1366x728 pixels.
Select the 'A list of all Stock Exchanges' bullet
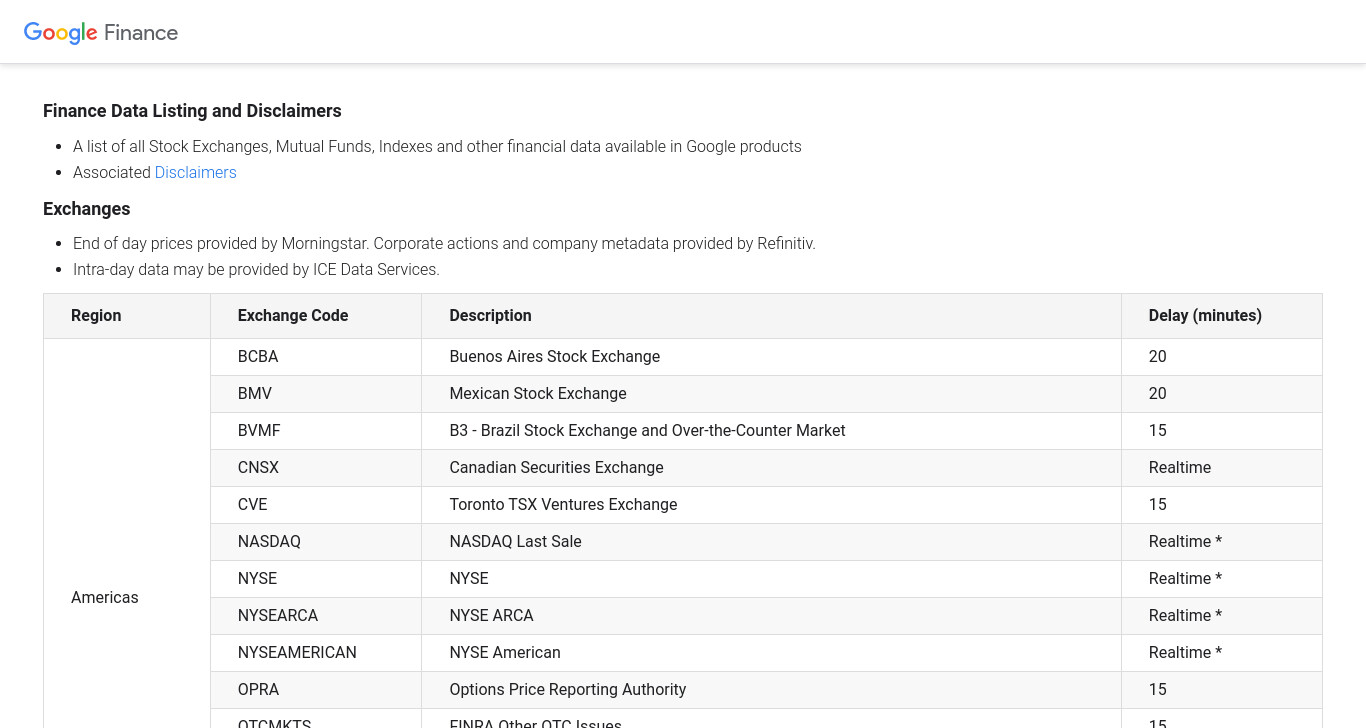point(437,147)
